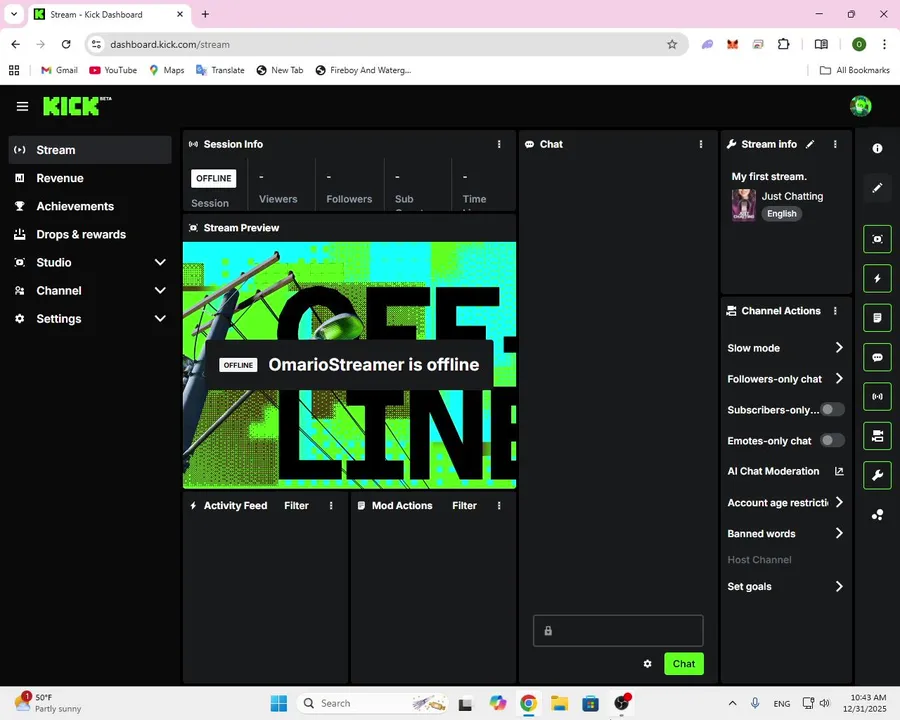Toggle Session Info broadcast icon in right sidebar
This screenshot has width=900, height=720.
point(877,396)
